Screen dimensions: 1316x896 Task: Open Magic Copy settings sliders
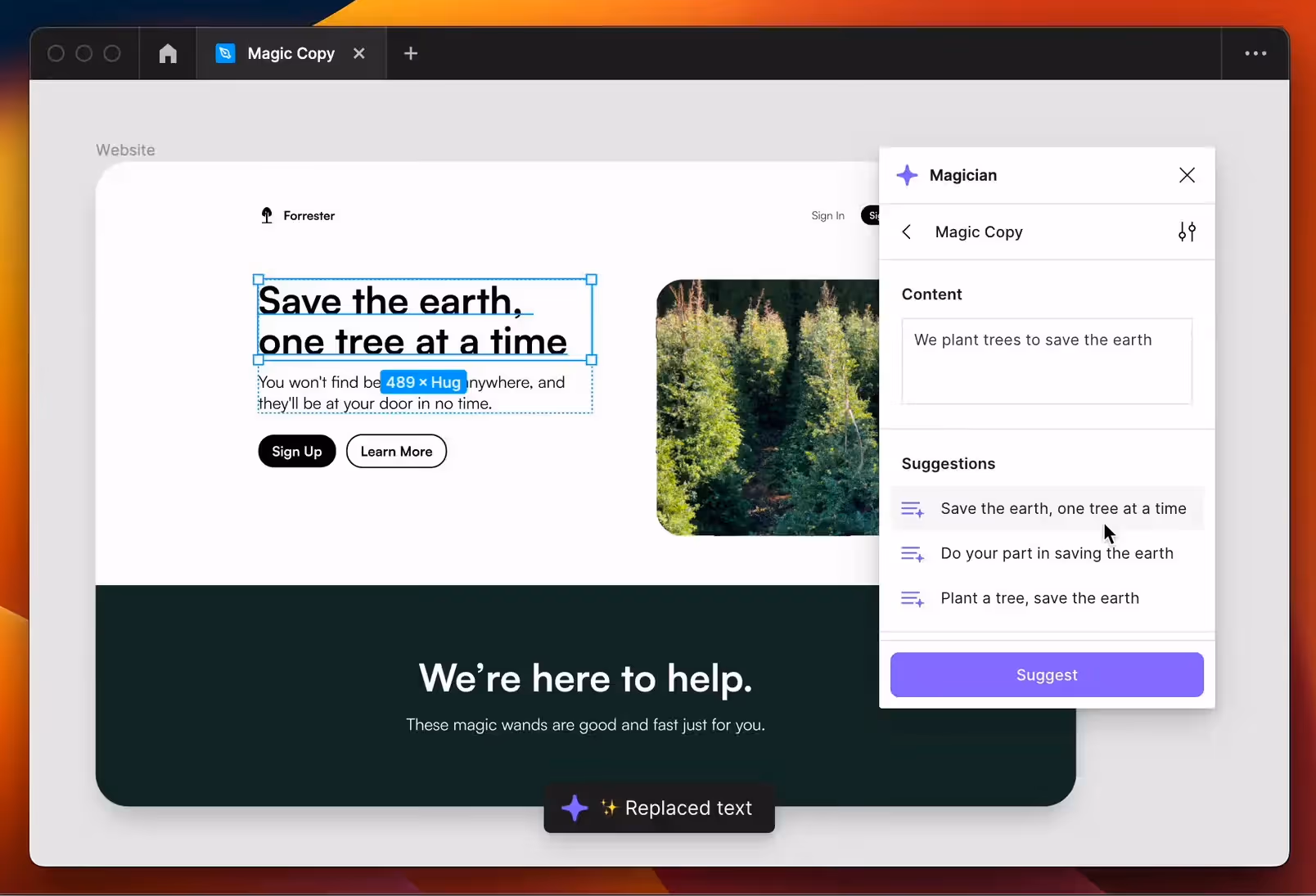(1187, 232)
